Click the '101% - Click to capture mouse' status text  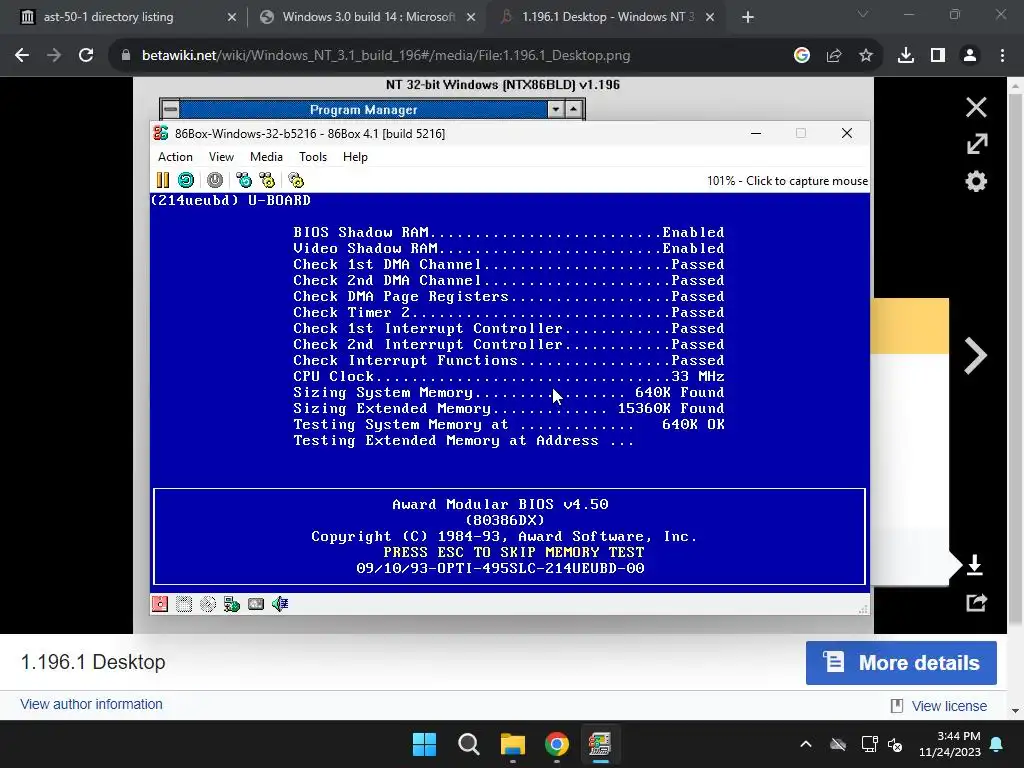click(788, 181)
